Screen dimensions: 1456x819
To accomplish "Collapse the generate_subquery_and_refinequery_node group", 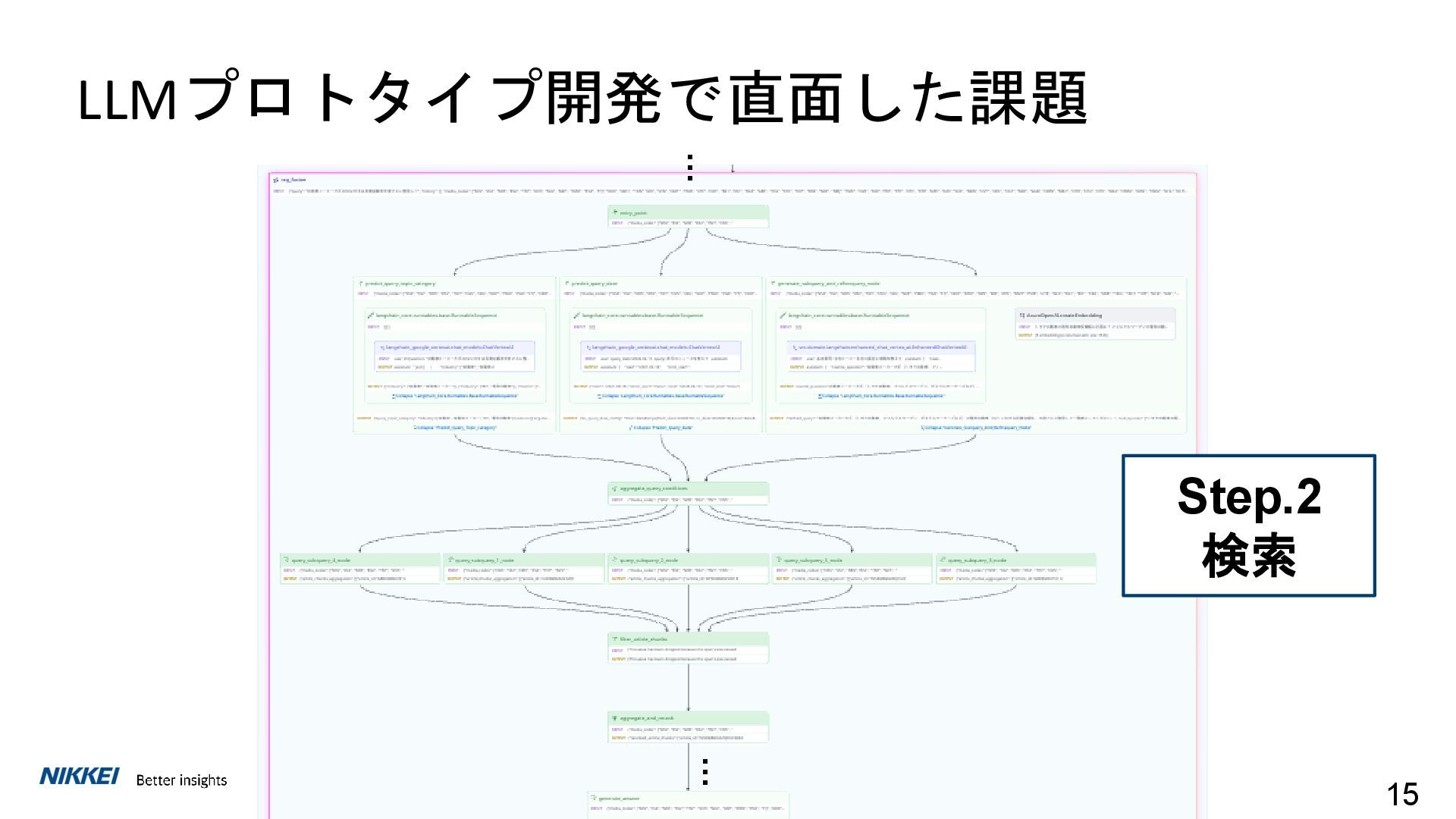I will 976,428.
